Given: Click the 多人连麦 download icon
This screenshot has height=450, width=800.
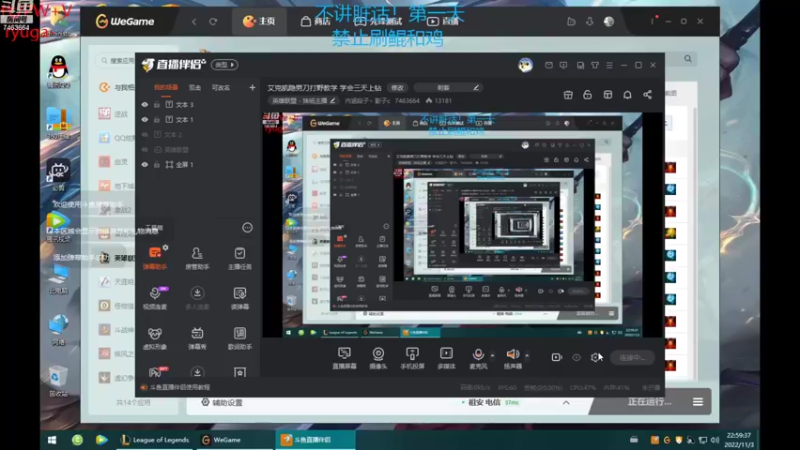Looking at the screenshot, I should click(197, 293).
